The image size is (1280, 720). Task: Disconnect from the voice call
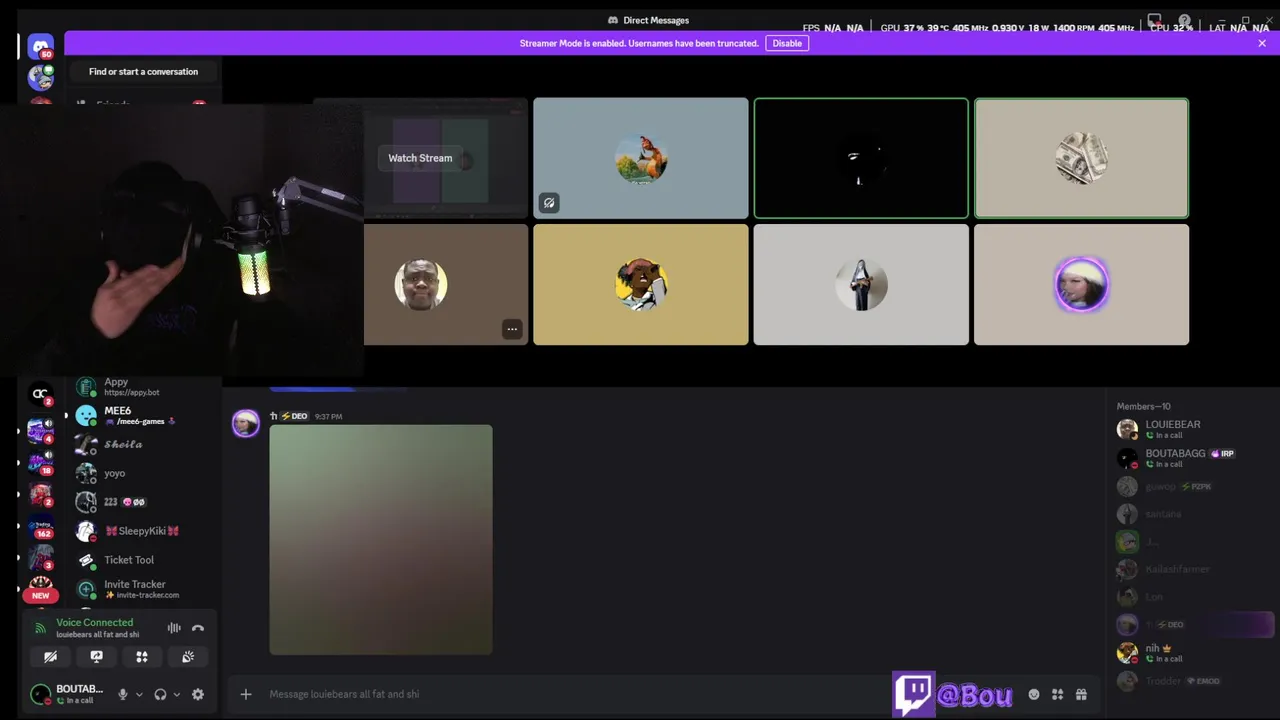click(x=198, y=628)
